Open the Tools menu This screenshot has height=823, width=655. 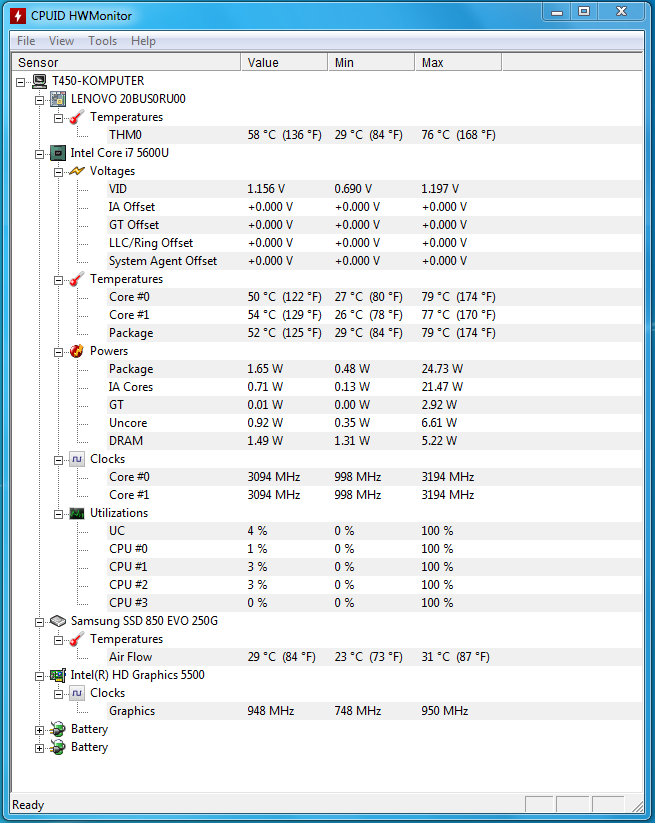point(102,41)
